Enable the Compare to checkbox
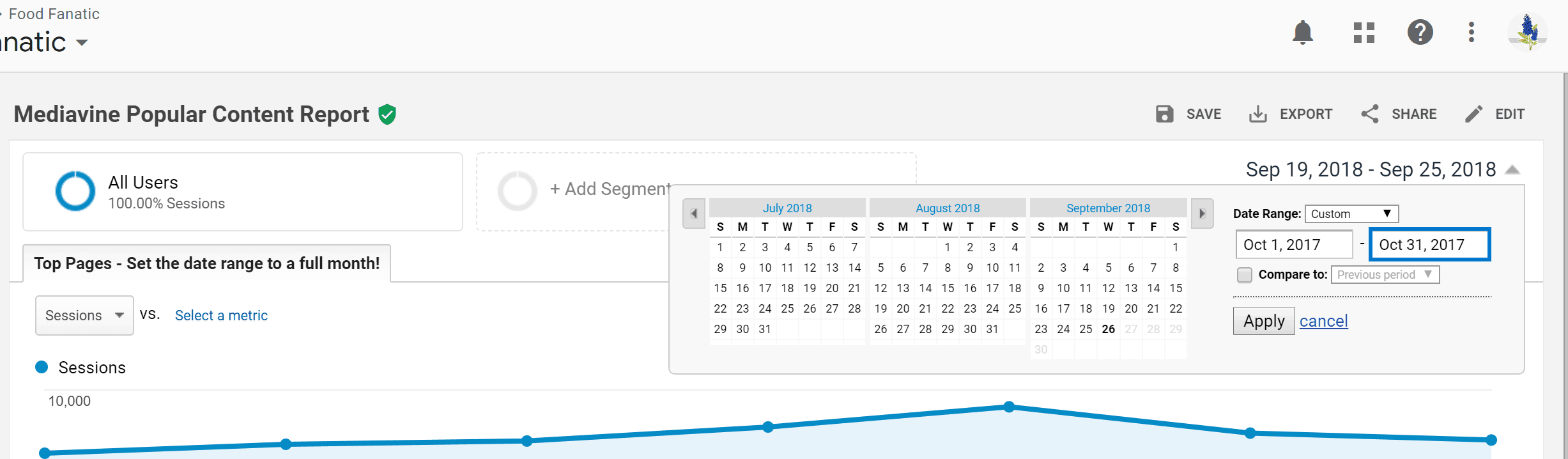 [x=1244, y=274]
